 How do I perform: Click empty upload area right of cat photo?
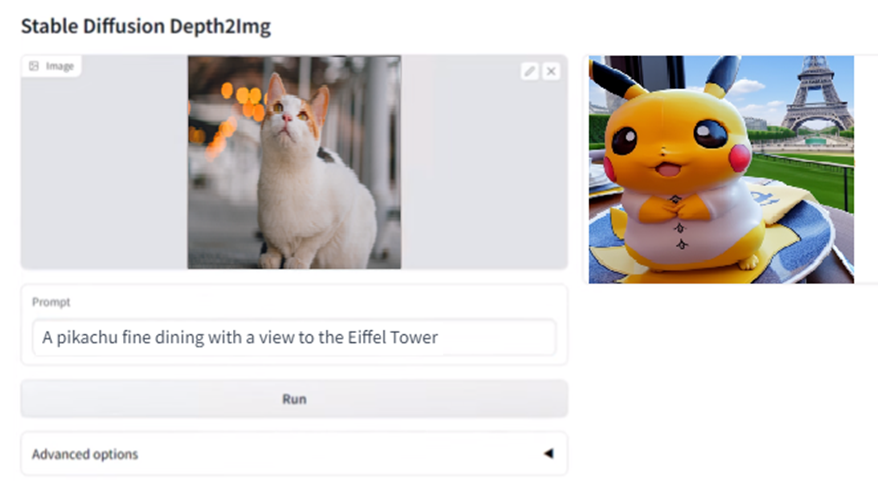484,168
